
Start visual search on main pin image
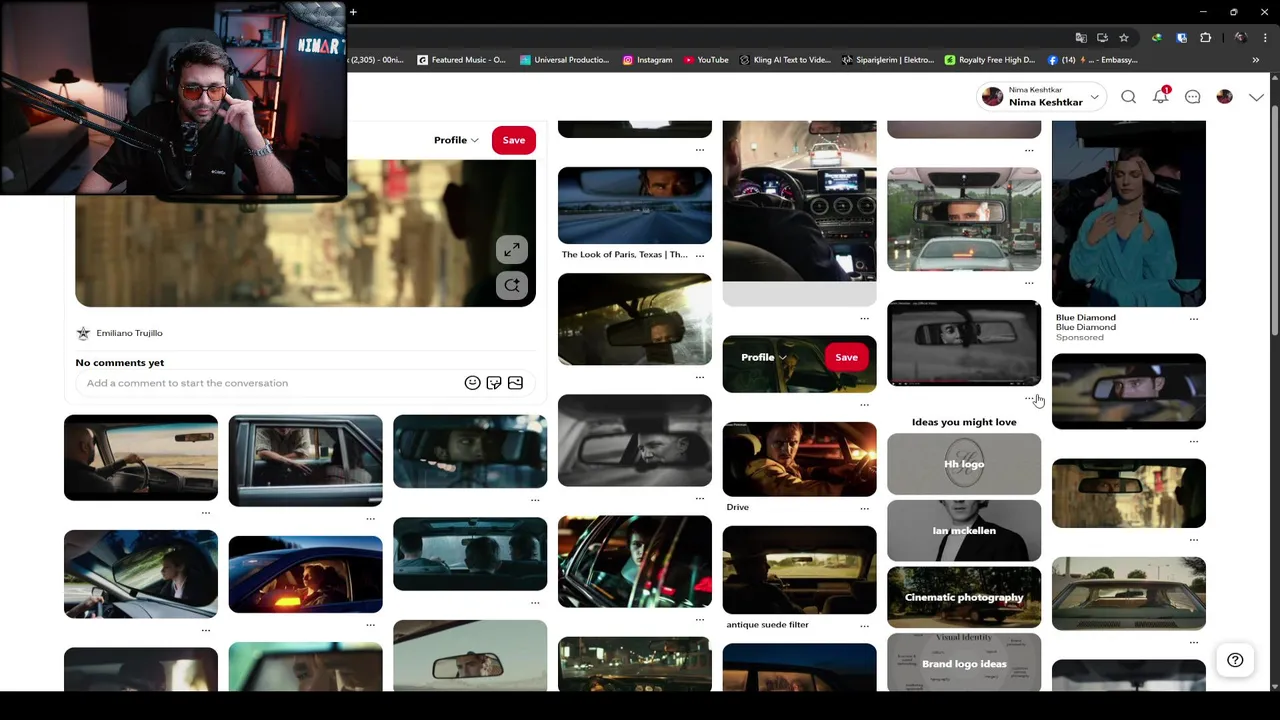pos(512,285)
